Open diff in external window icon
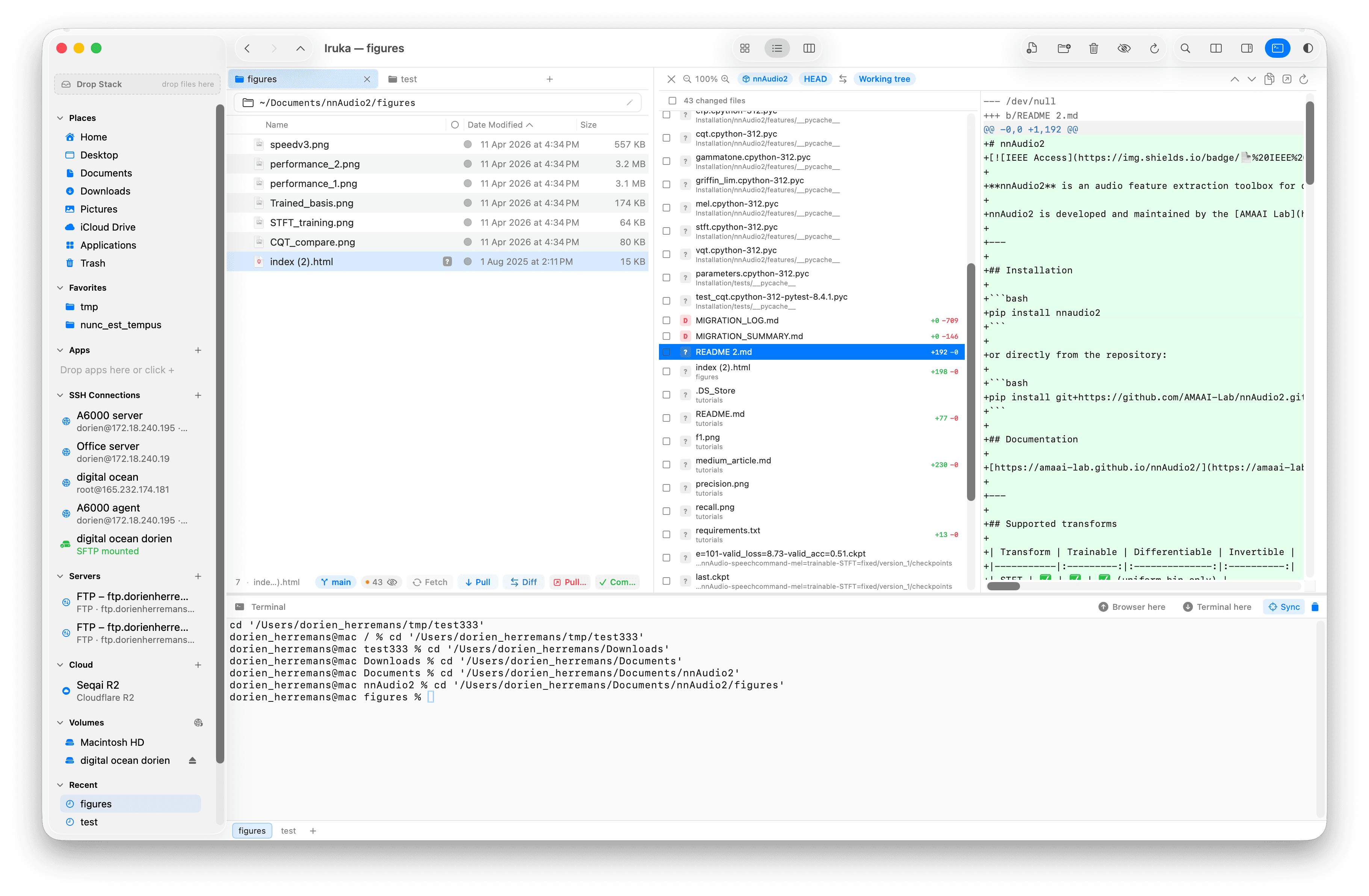The width and height of the screenshot is (1369, 896). [x=1287, y=79]
